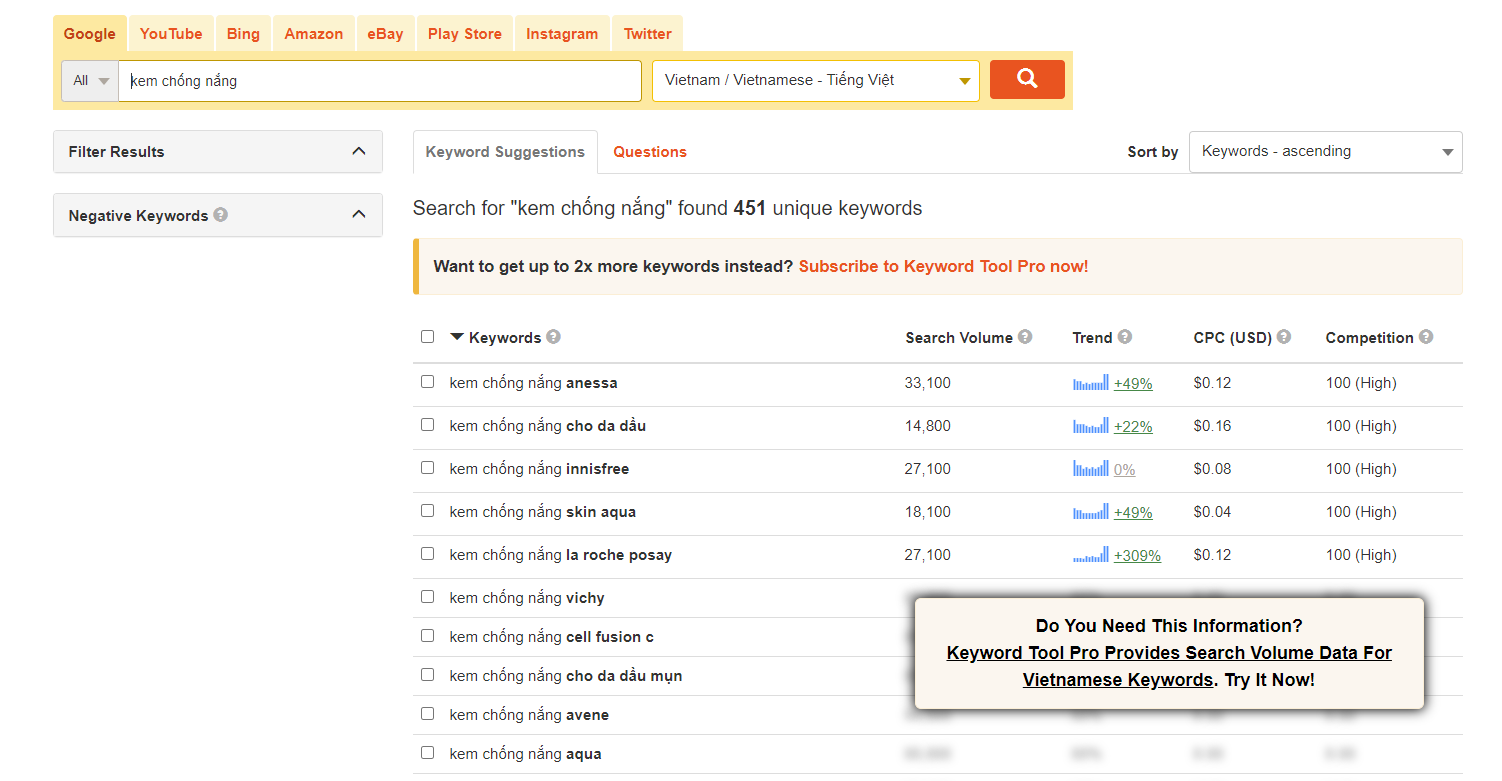Check the avene keyword box
This screenshot has height=781, width=1502.
[428, 714]
